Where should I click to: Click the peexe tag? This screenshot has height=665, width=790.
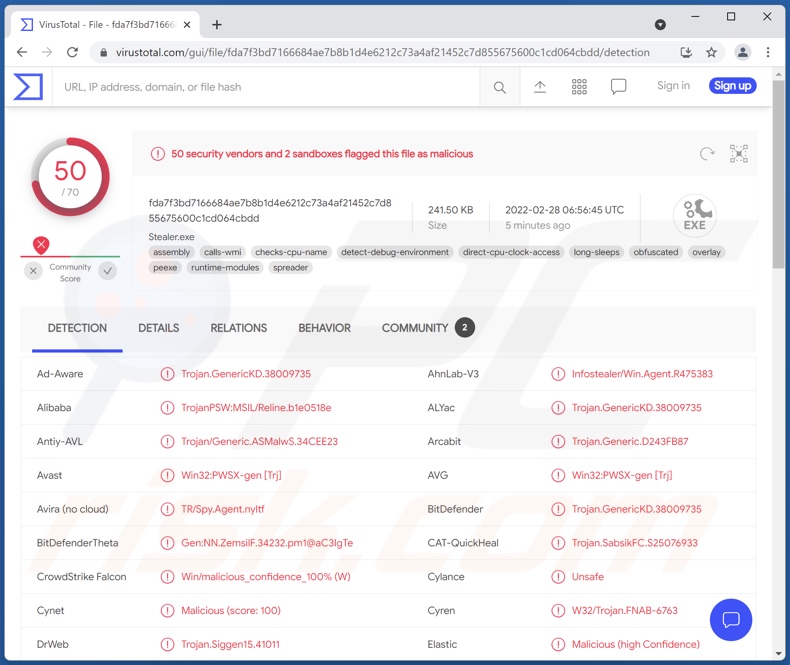tap(165, 268)
